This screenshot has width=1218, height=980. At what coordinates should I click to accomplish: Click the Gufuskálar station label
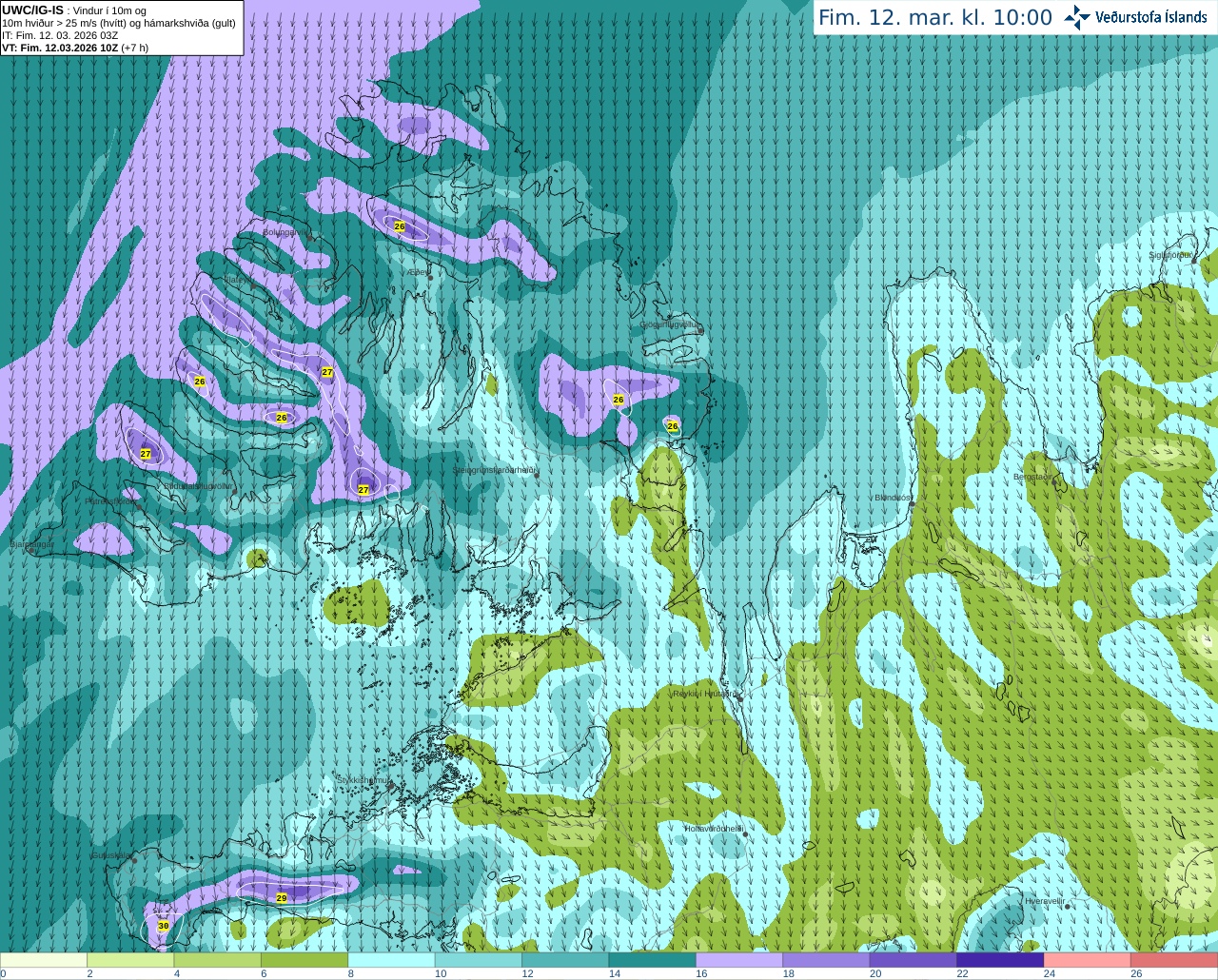(110, 855)
